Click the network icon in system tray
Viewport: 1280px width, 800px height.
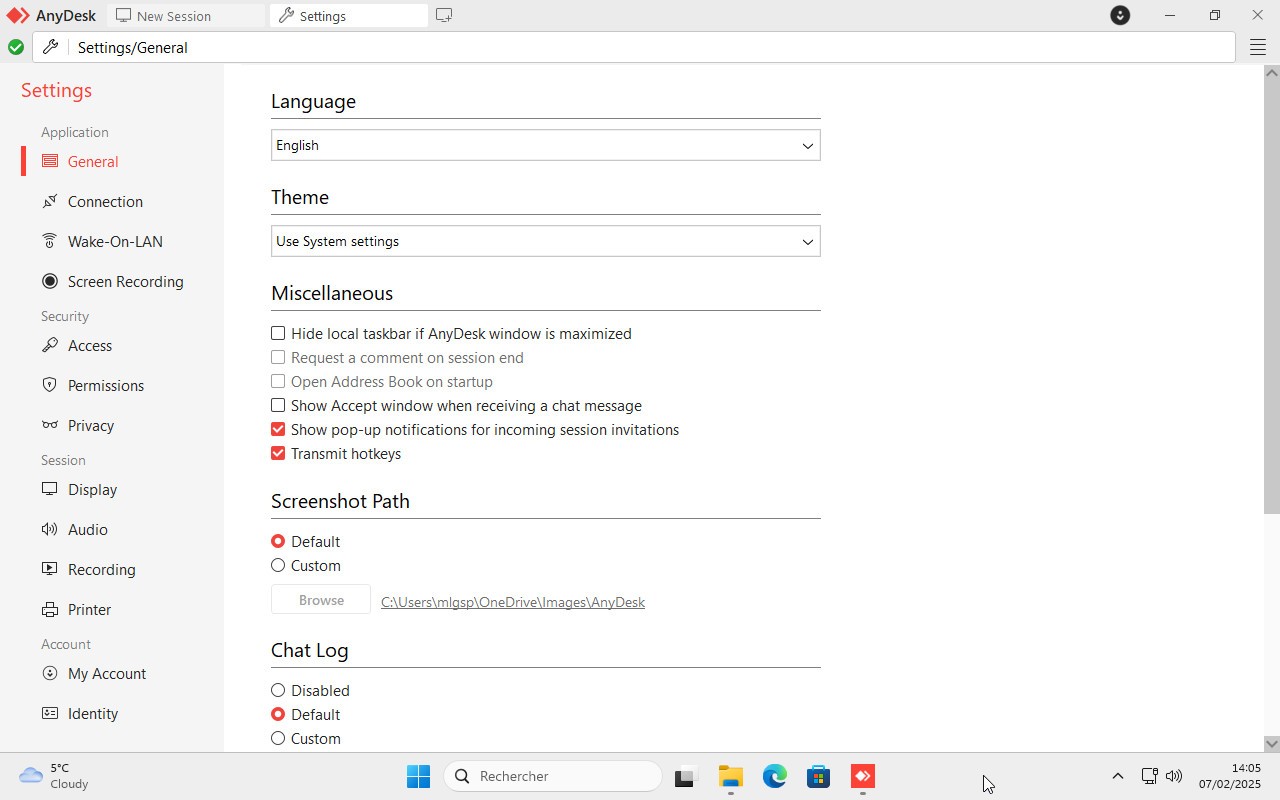click(x=1150, y=776)
